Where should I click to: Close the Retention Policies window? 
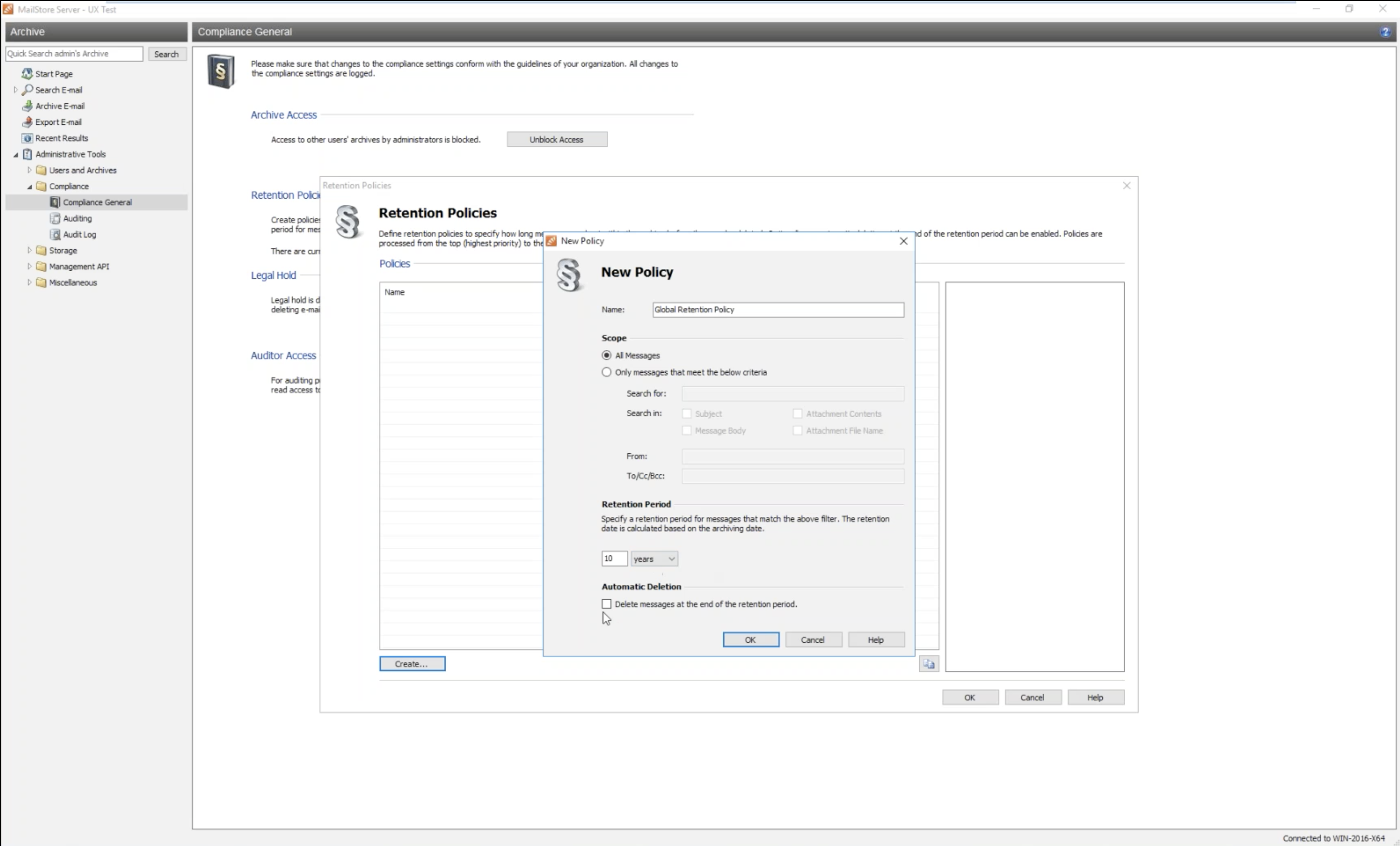tap(1127, 186)
